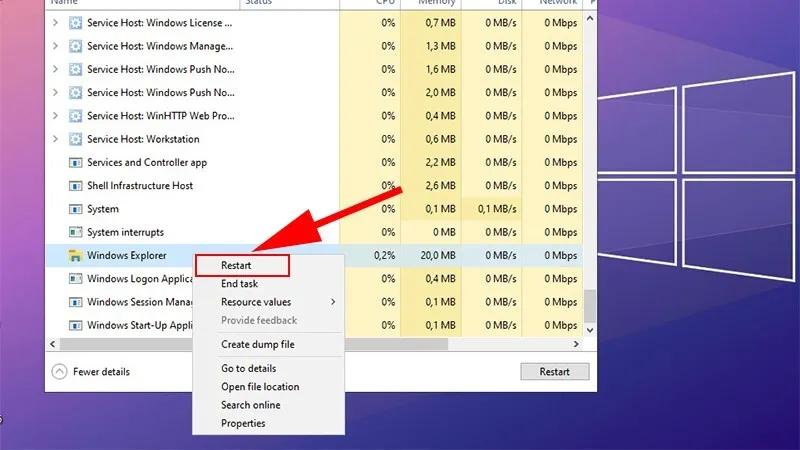Expand Service Host: Windows License row

(x=55, y=23)
